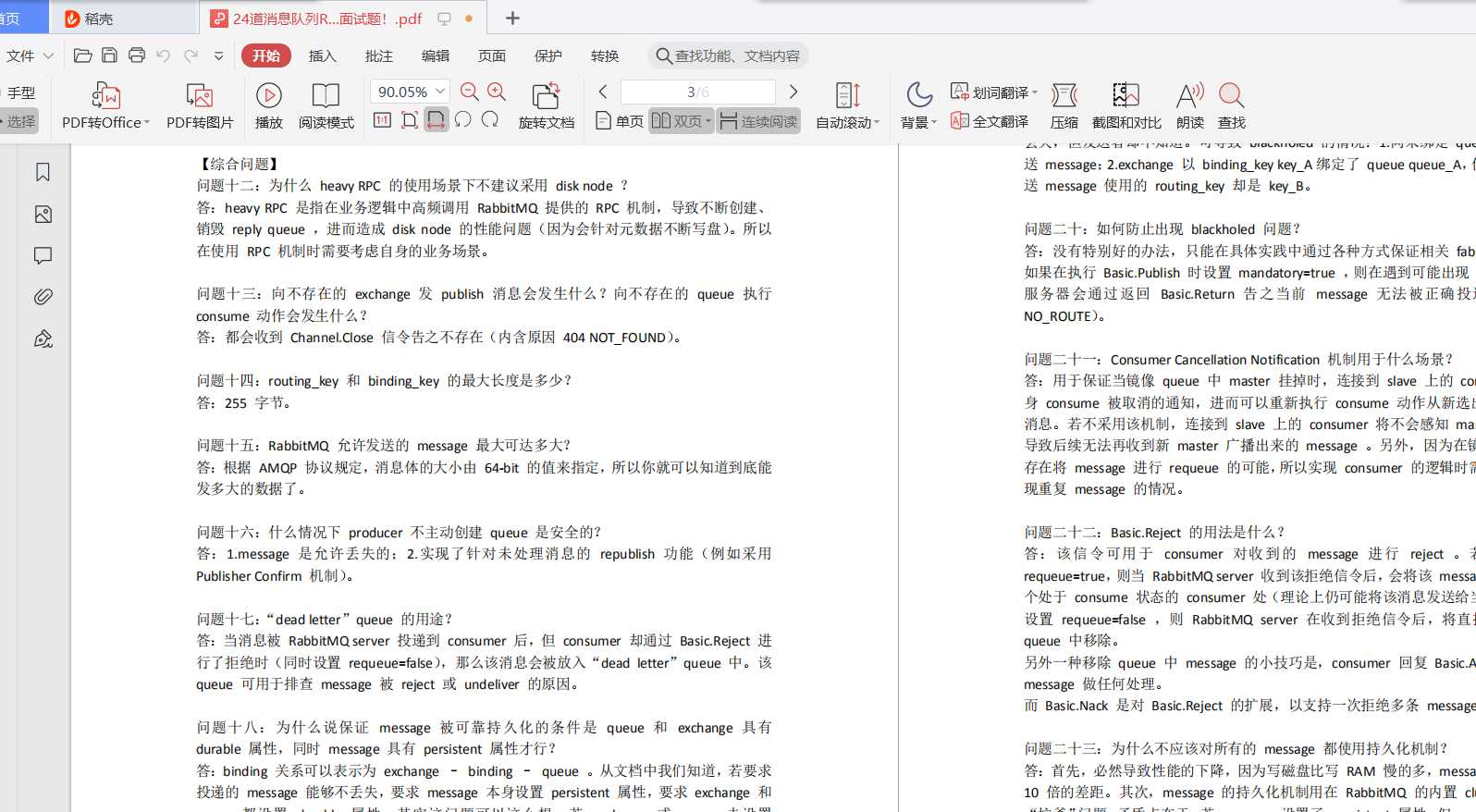
Task: Click the 朗读 read aloud icon
Action: pos(1190,105)
